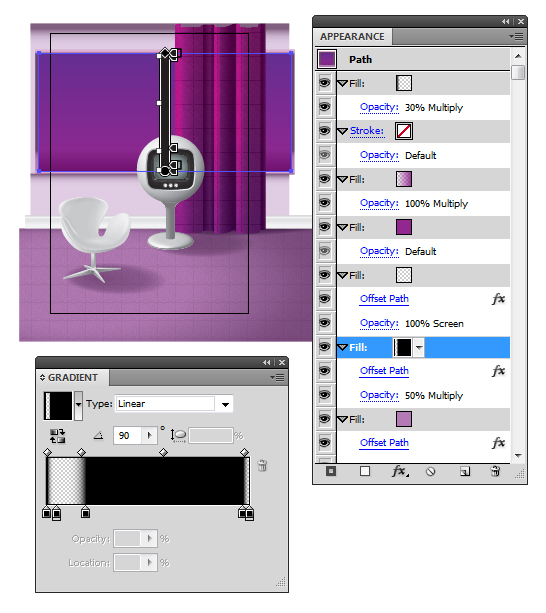The image size is (546, 613).
Task: Click midpoint diamond above the gradient bar's center
Action: coord(163,452)
